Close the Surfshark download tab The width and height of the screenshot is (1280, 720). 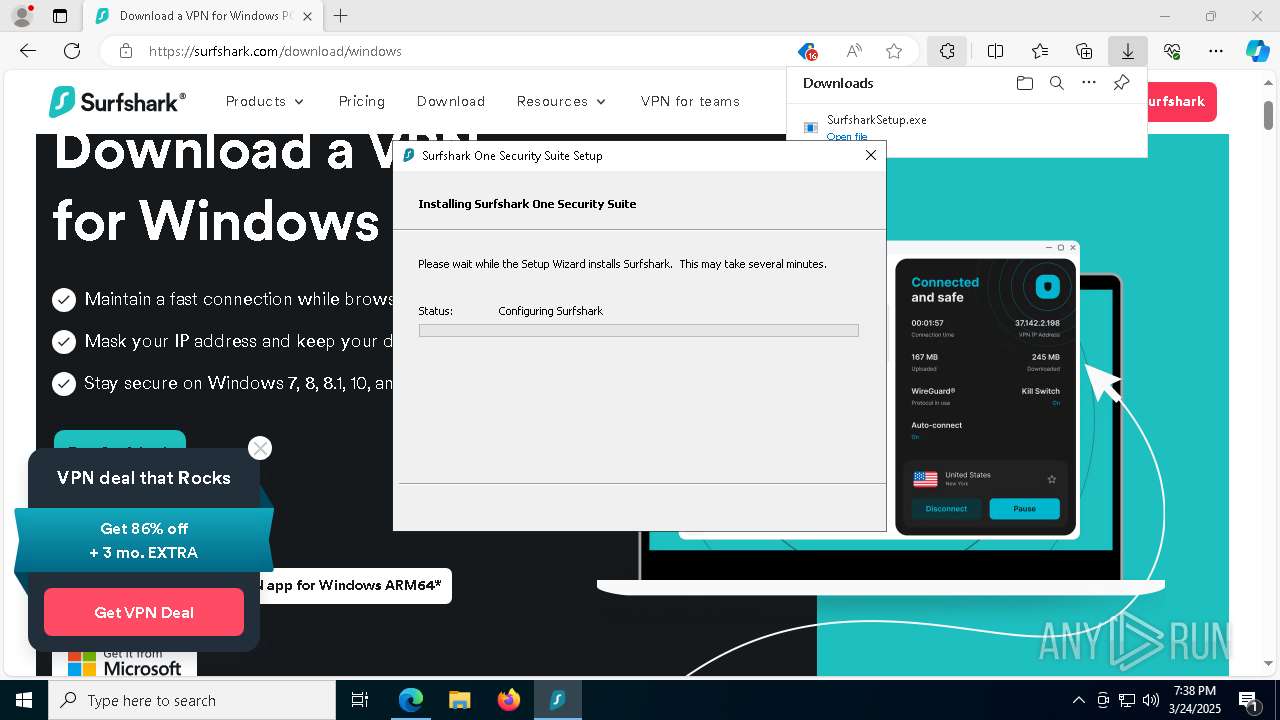pyautogui.click(x=307, y=16)
